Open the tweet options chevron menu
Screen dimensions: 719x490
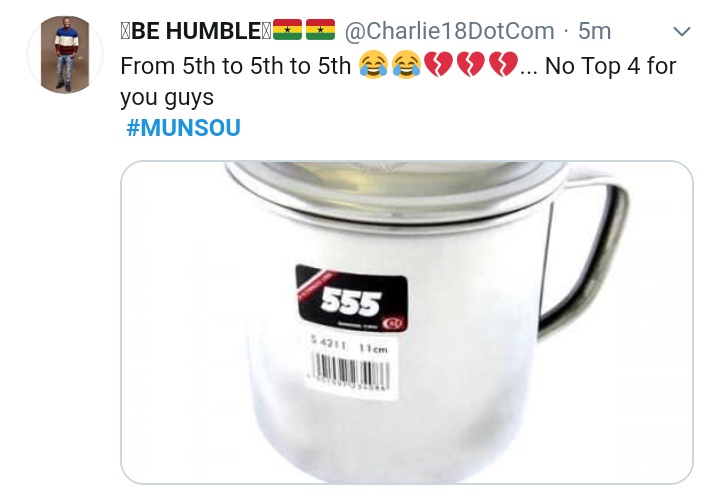tap(681, 31)
